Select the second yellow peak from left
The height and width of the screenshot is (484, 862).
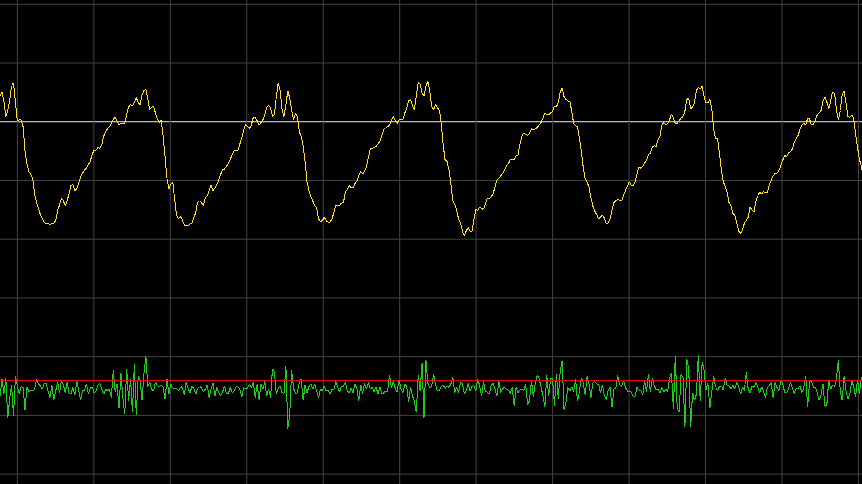coord(144,92)
